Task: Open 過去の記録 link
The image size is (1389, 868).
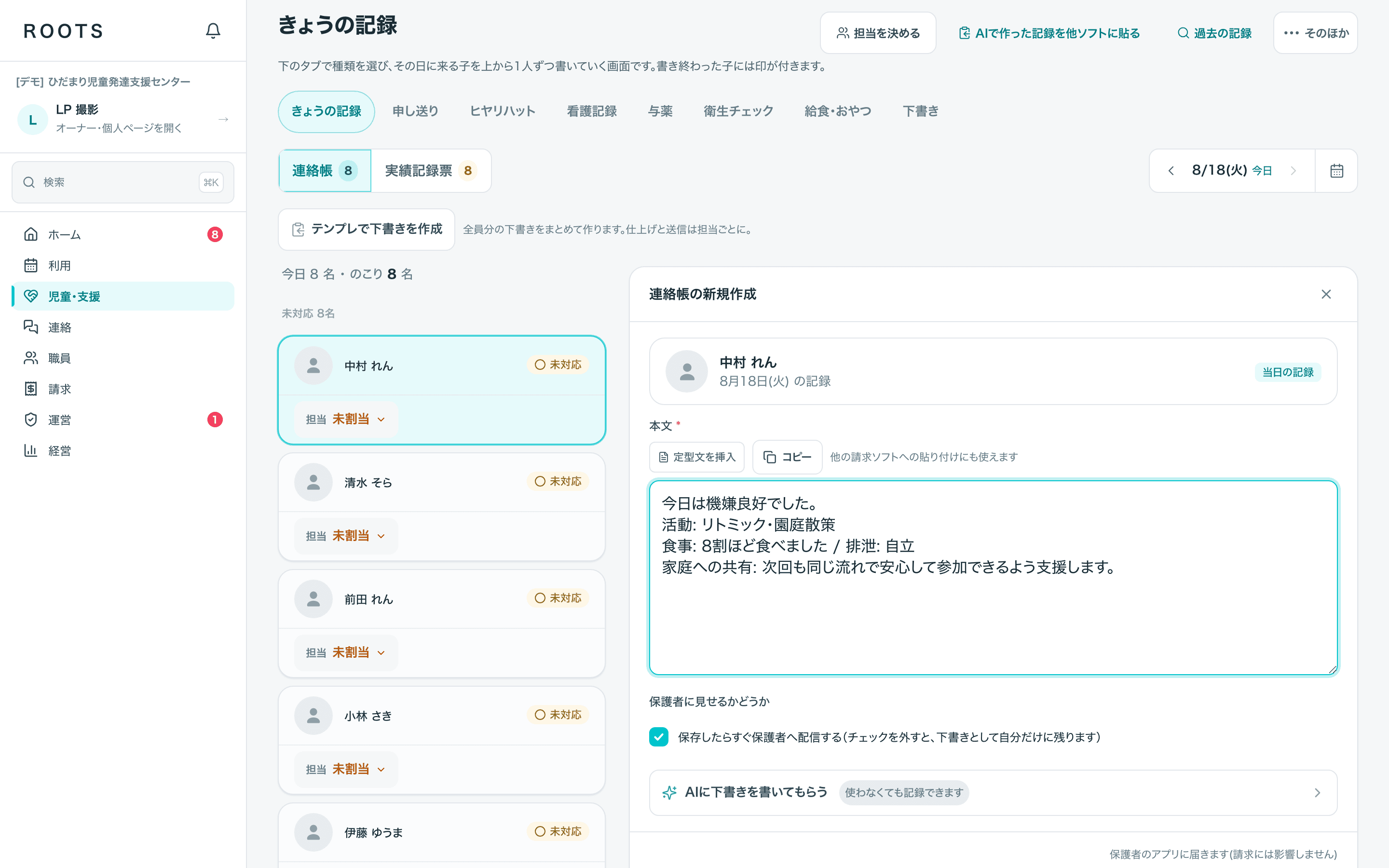Action: click(x=1214, y=33)
